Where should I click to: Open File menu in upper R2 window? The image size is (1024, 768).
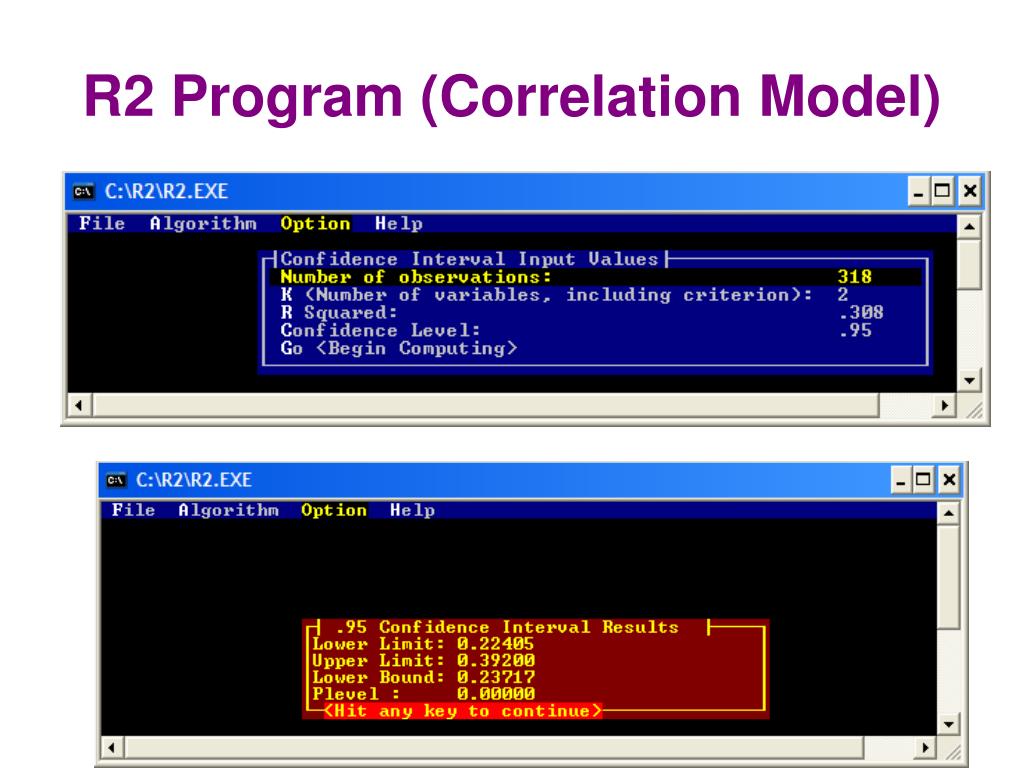[x=102, y=223]
